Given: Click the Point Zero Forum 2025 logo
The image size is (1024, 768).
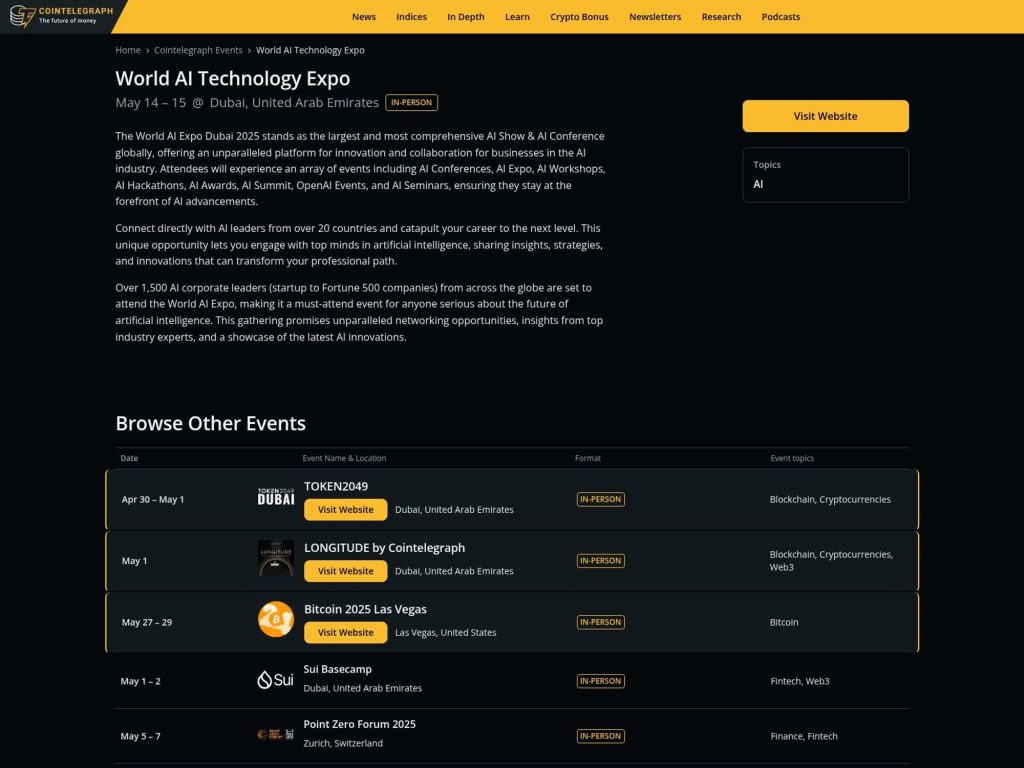Looking at the screenshot, I should pos(275,733).
